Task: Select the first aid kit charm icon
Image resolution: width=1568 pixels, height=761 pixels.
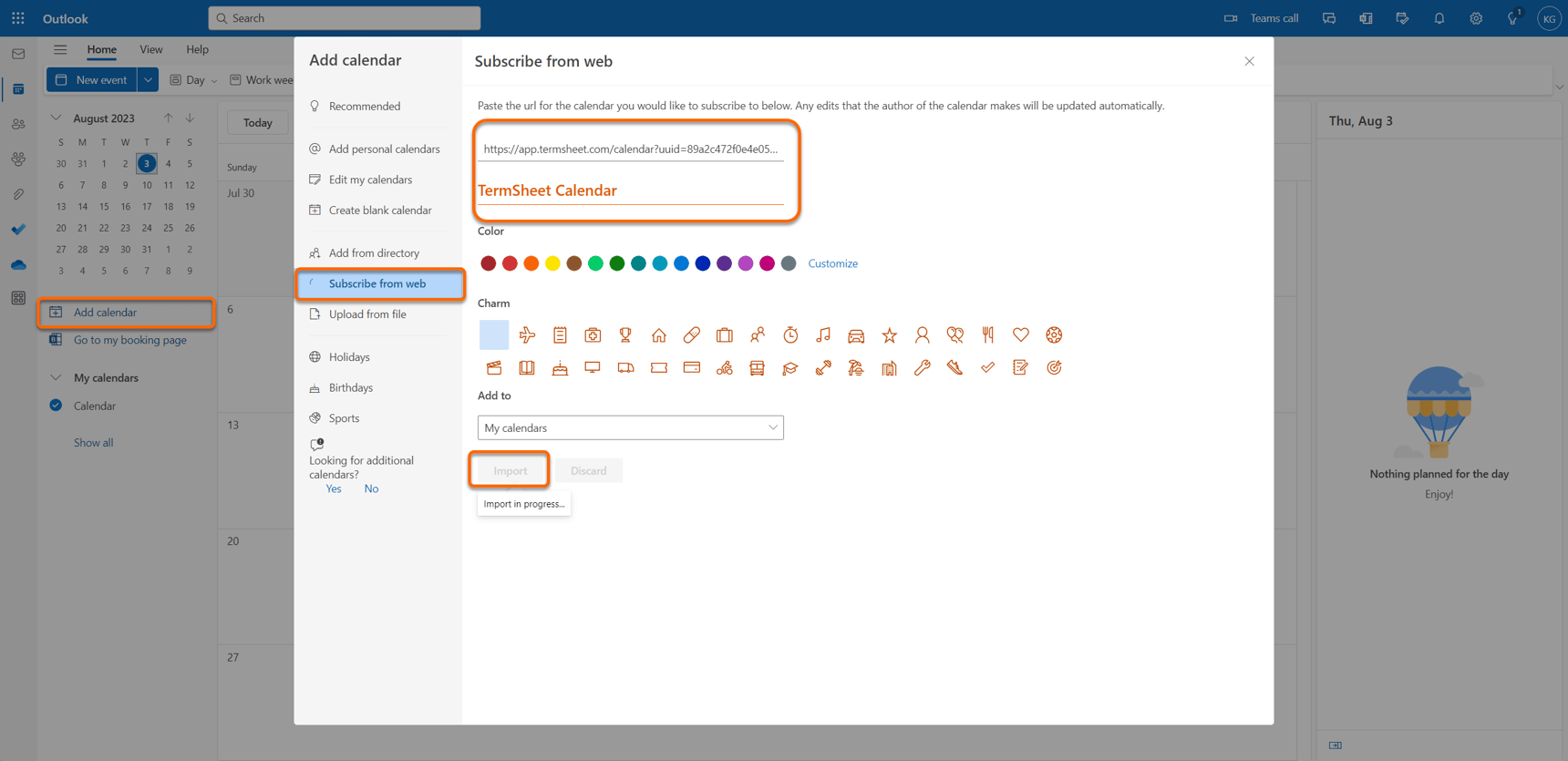Action: coord(593,335)
